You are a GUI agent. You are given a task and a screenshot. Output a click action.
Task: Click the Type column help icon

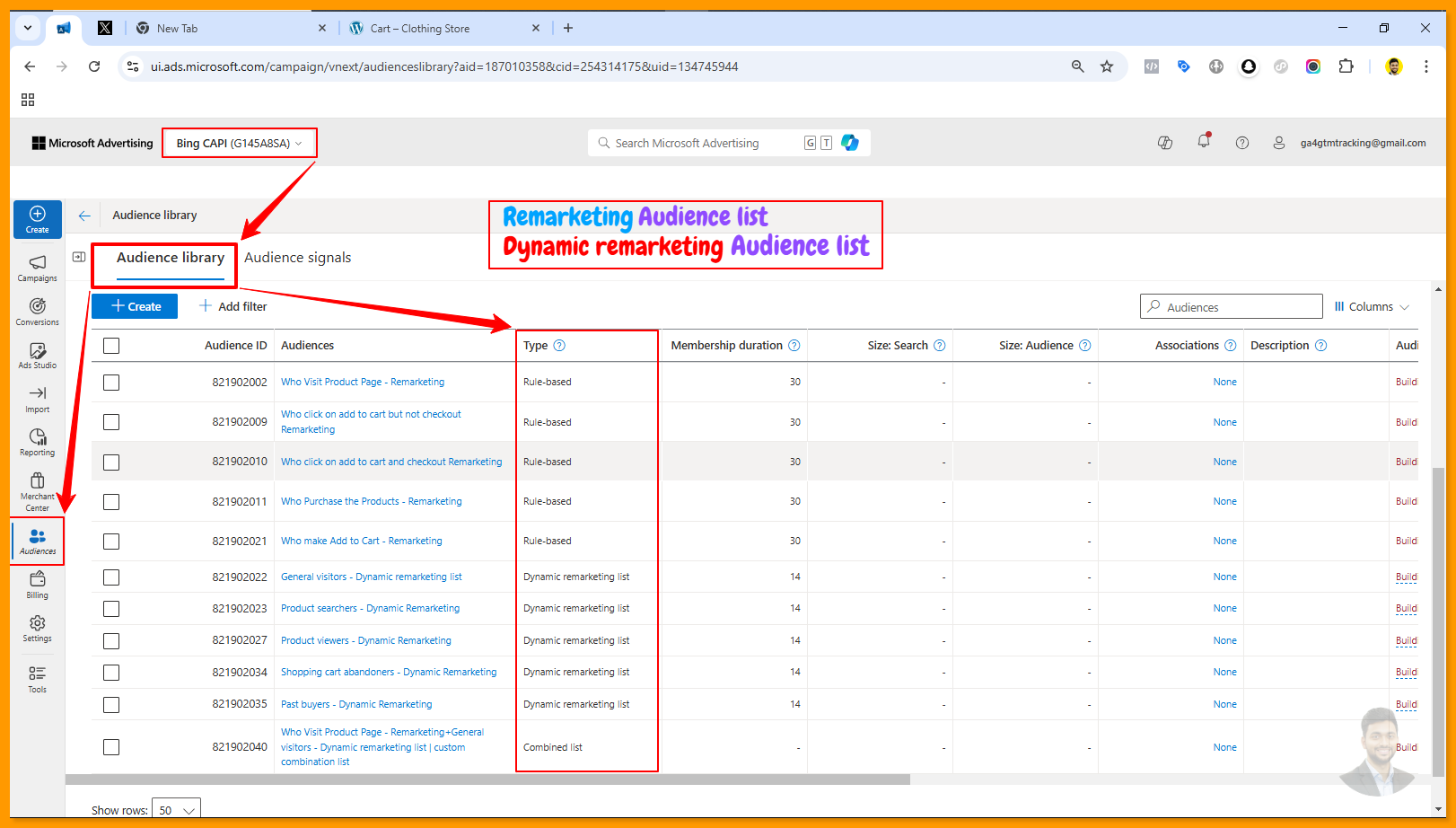[x=559, y=346]
